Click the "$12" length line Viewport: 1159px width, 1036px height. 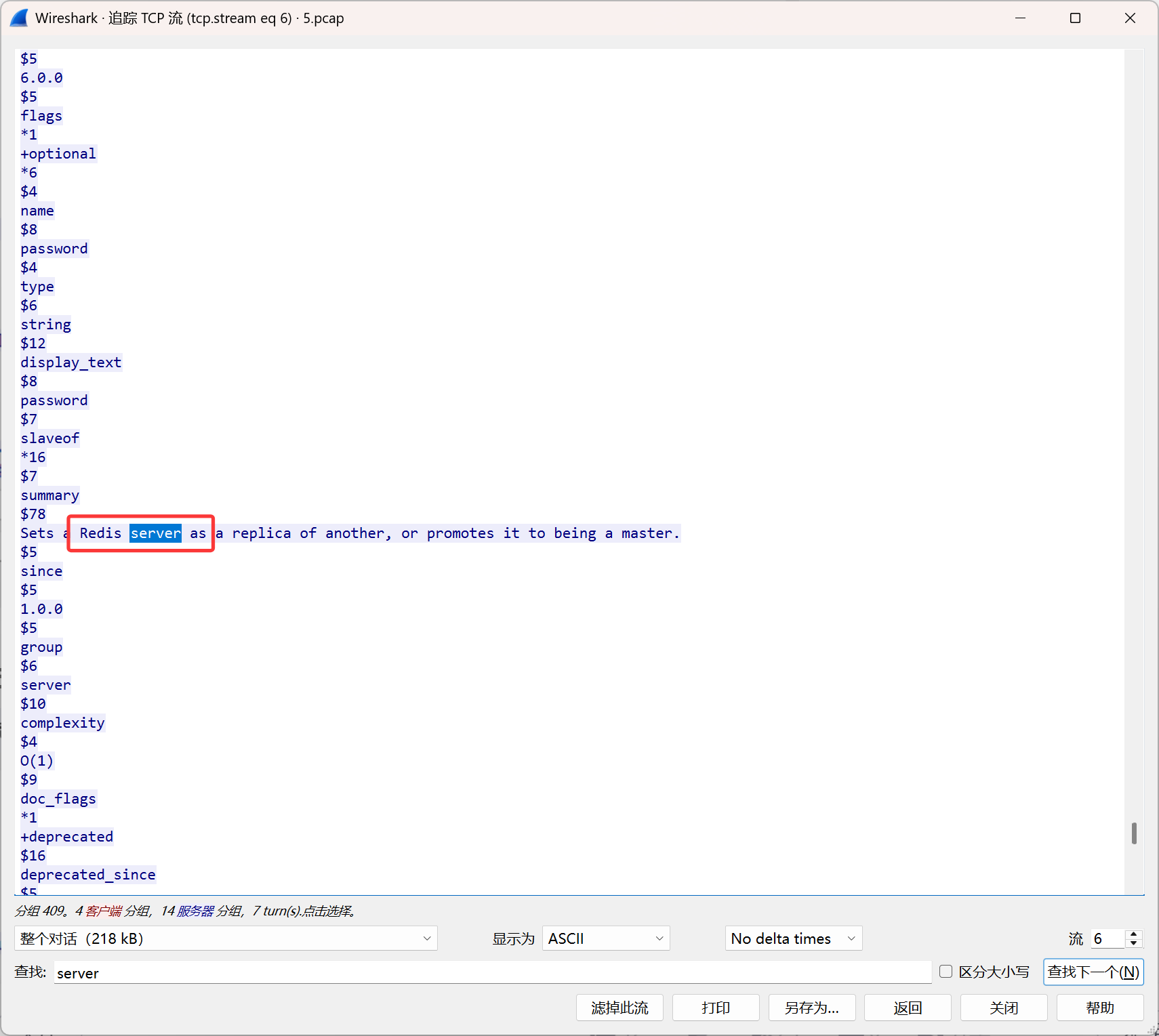pyautogui.click(x=33, y=344)
